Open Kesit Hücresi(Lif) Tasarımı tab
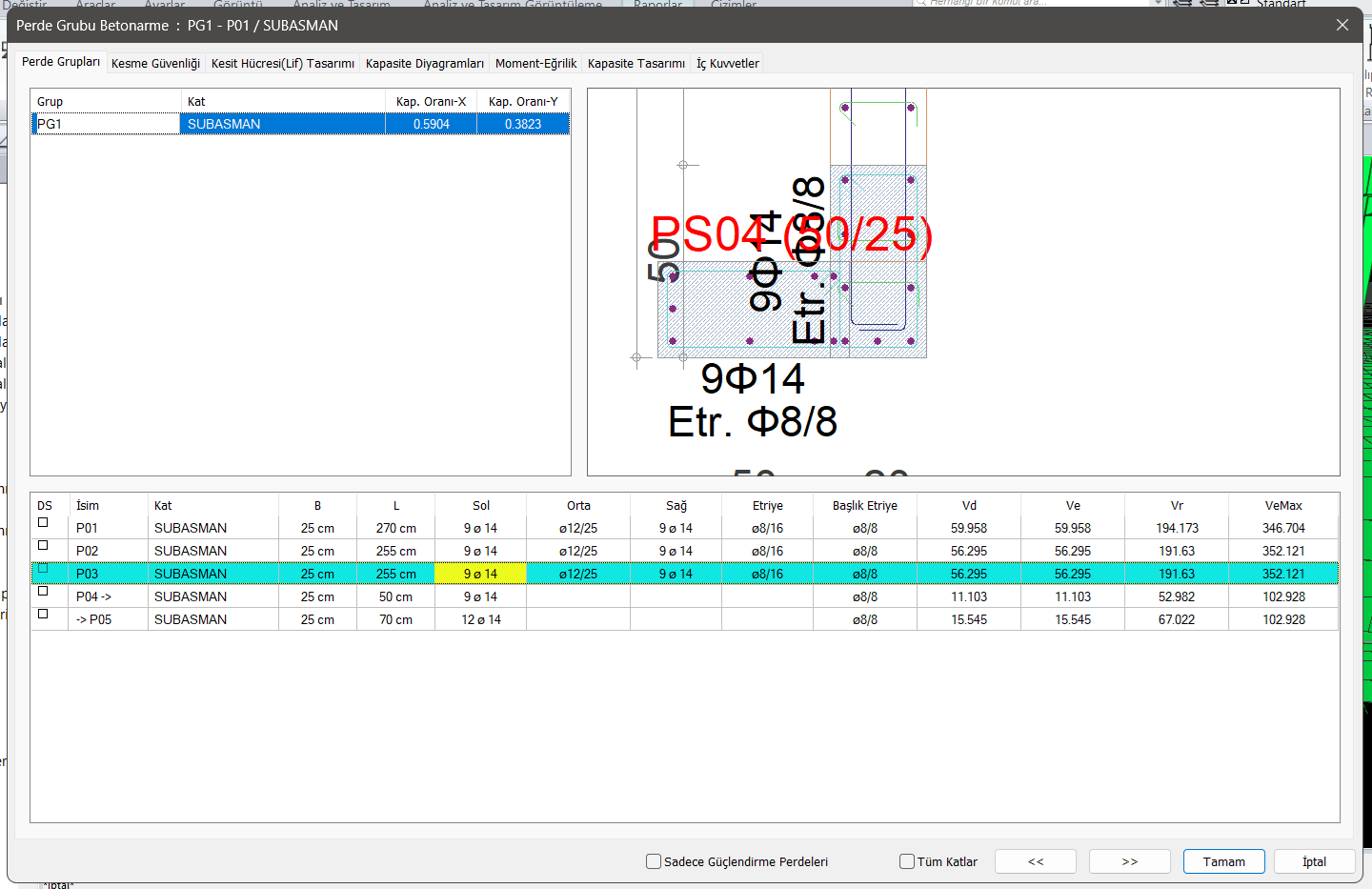 click(283, 64)
